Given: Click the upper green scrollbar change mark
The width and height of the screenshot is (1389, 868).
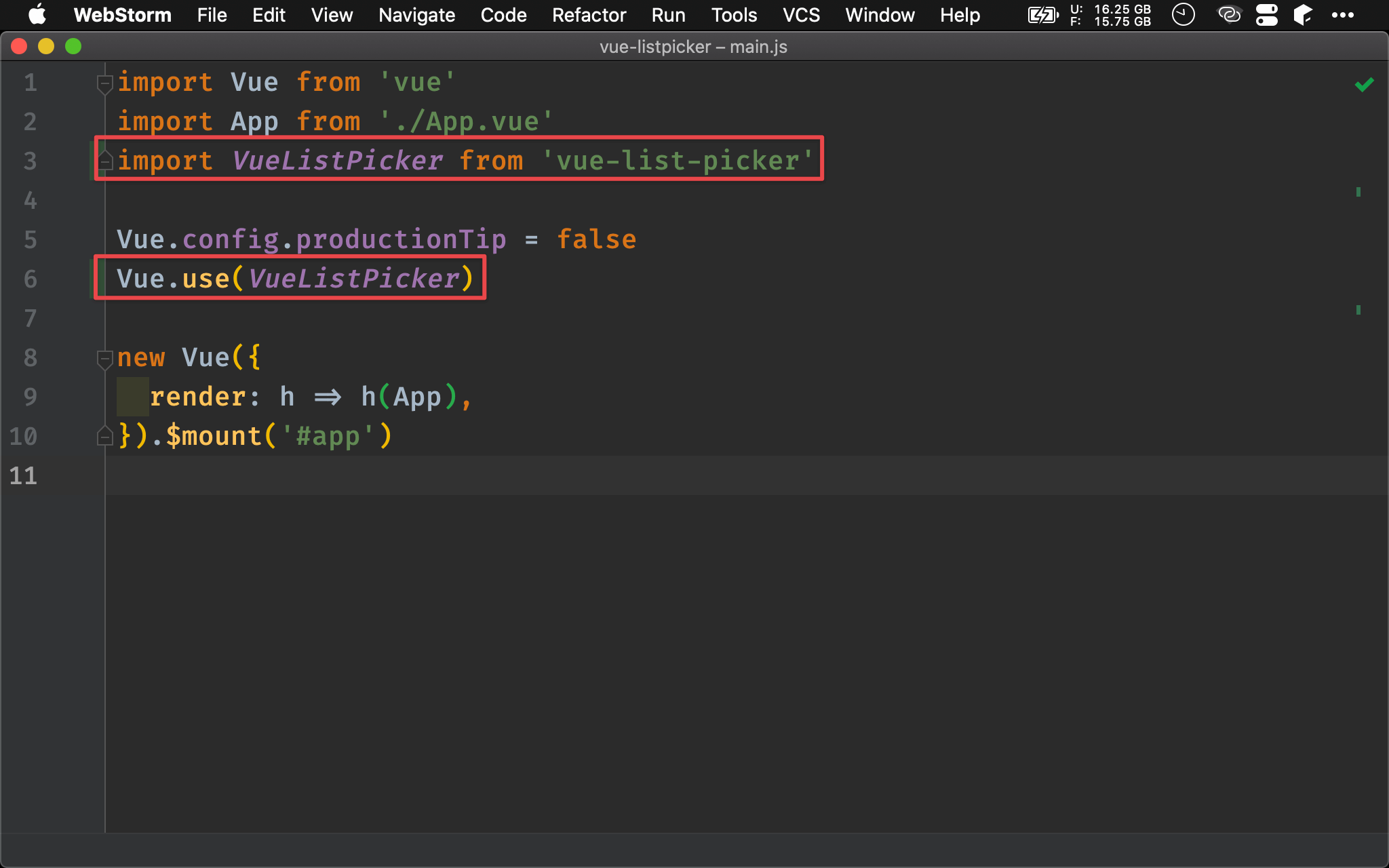Looking at the screenshot, I should 1358,192.
